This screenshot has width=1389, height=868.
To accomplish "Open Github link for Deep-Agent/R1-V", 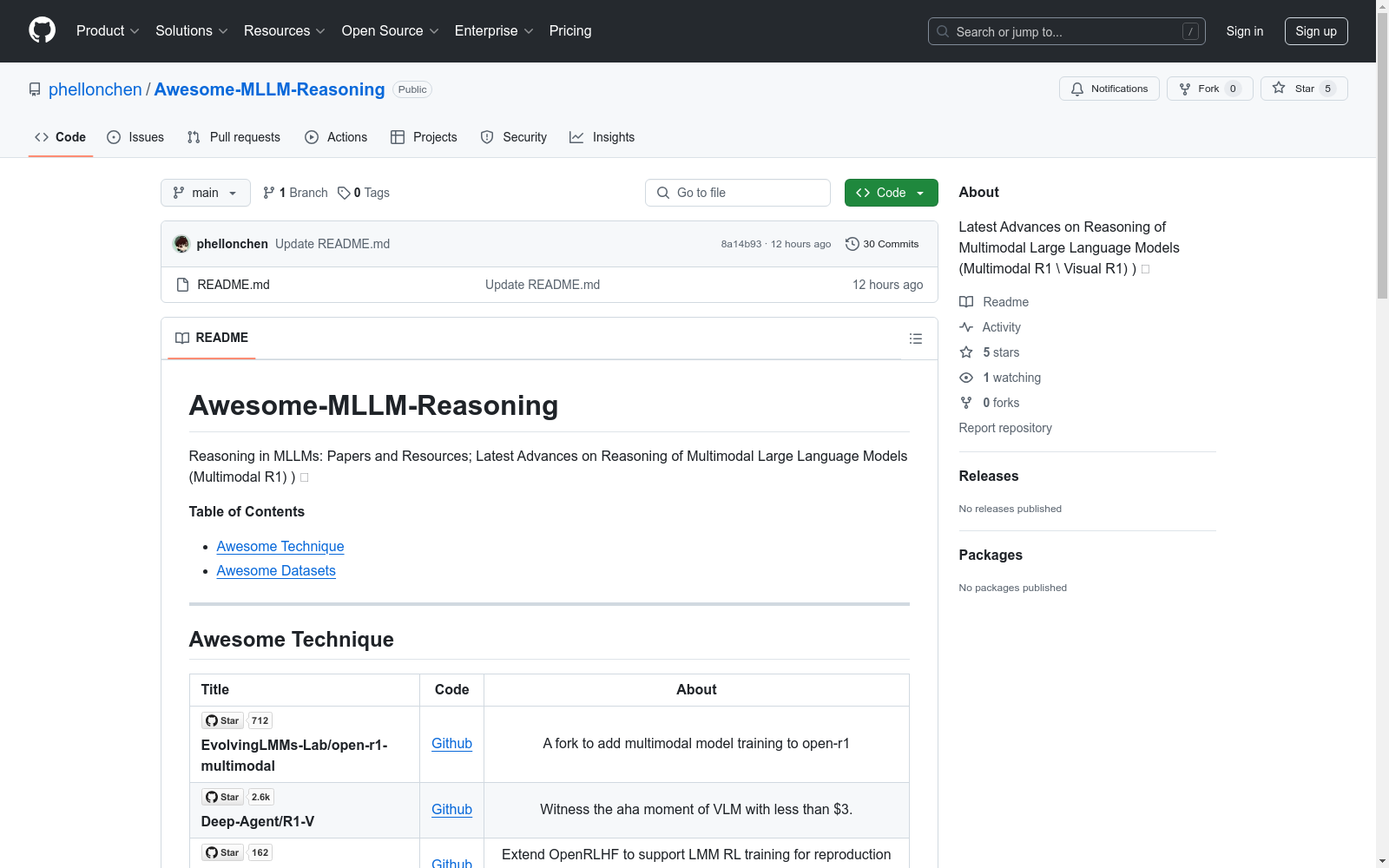I will pyautogui.click(x=452, y=809).
